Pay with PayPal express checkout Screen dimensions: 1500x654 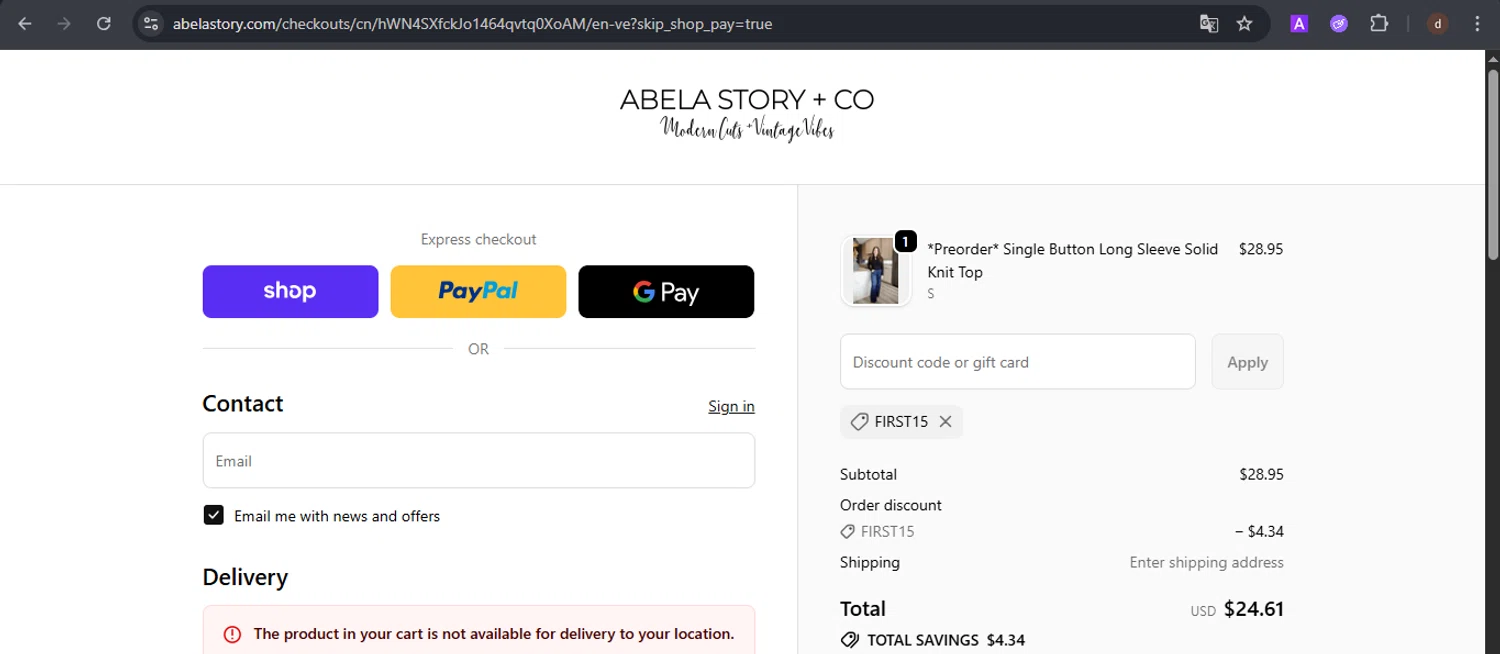point(478,291)
